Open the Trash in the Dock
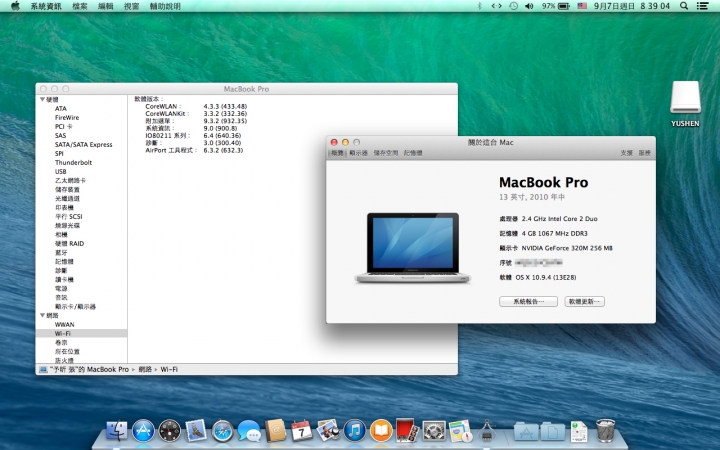 (605, 430)
